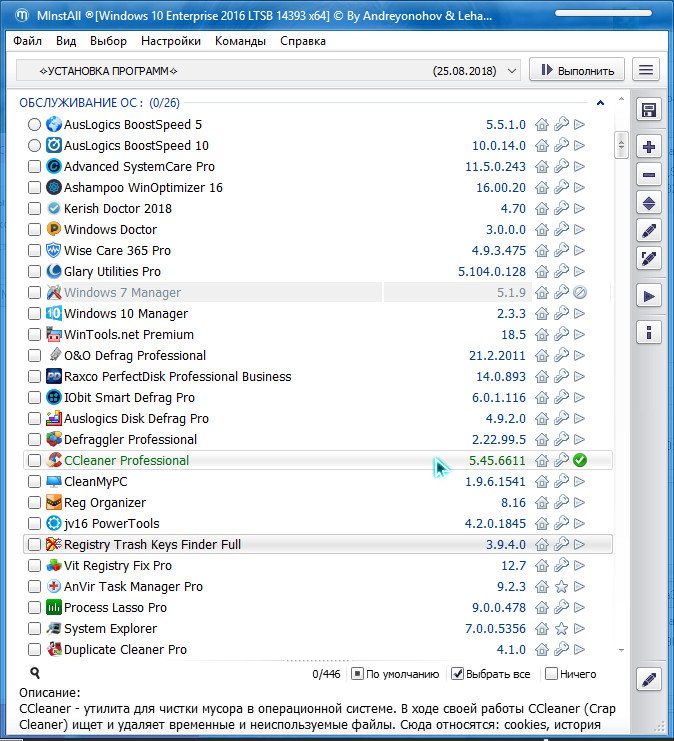Check the Ashampoo WinOptimizer 16 checkbox
This screenshot has width=674, height=741.
click(x=34, y=188)
